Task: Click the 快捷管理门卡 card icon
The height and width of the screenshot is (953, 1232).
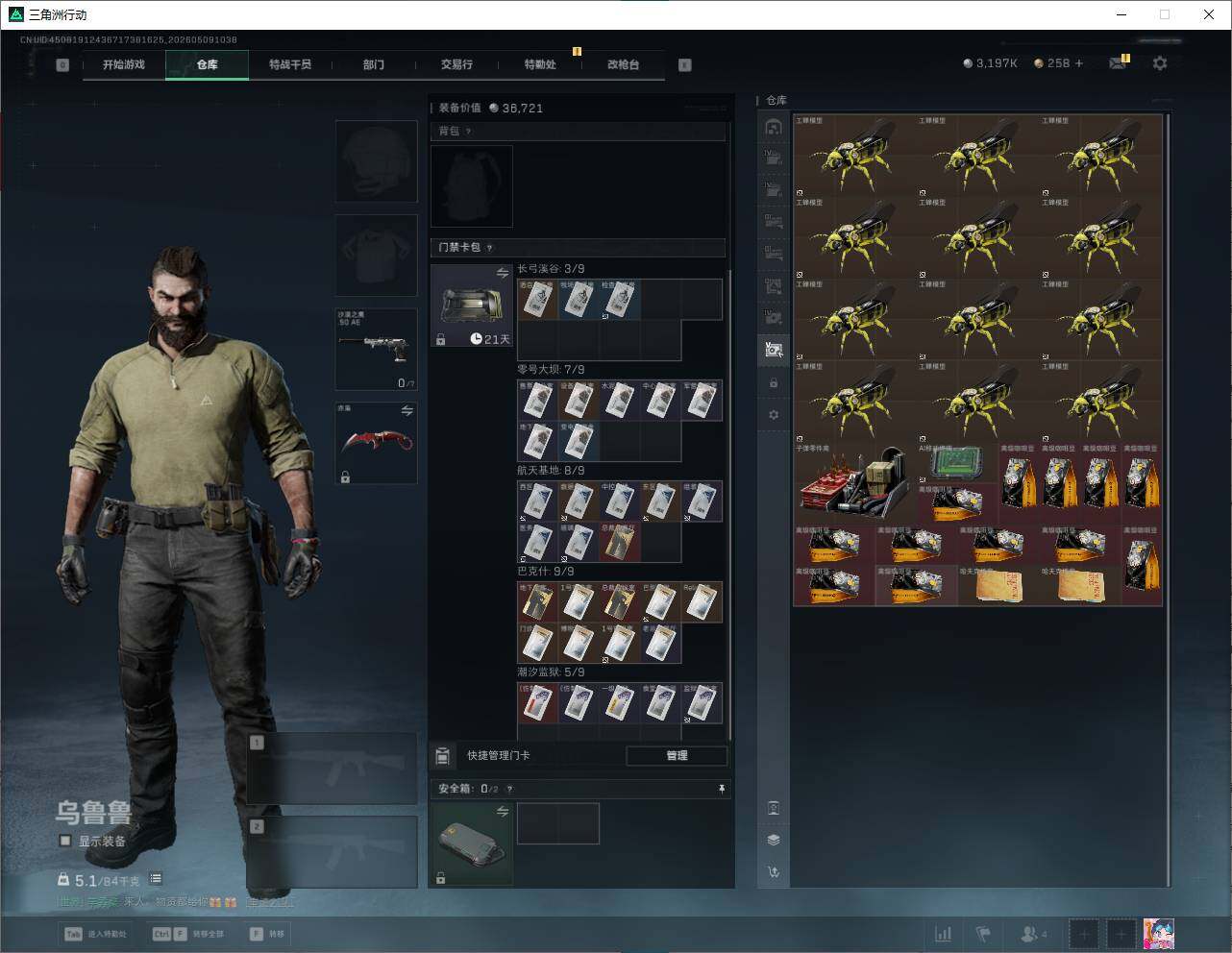Action: [x=442, y=755]
